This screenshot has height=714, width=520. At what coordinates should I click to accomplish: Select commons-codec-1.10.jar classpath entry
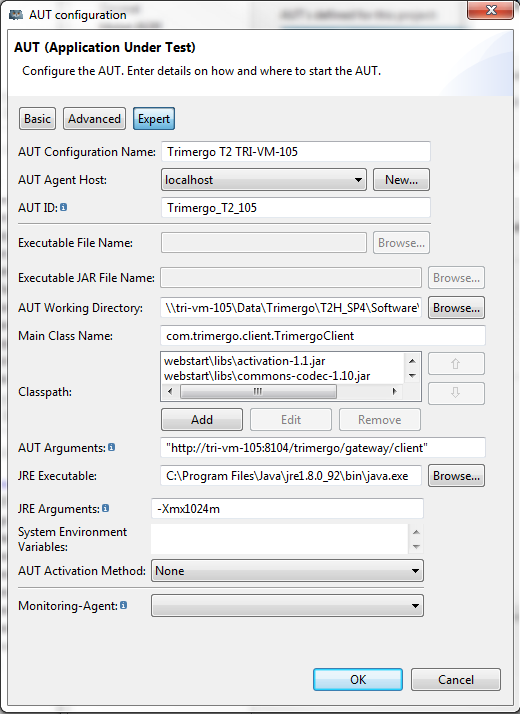coord(267,376)
